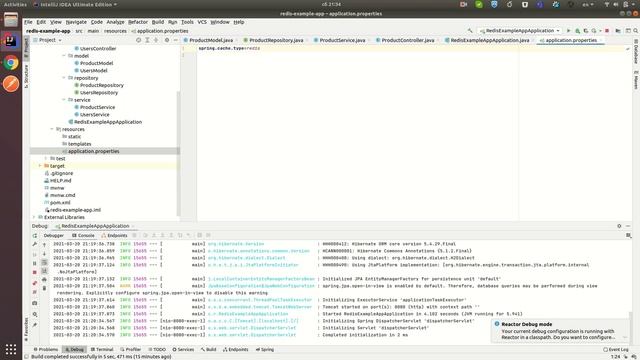
Task: Expand the test folder
Action: click(x=46, y=158)
